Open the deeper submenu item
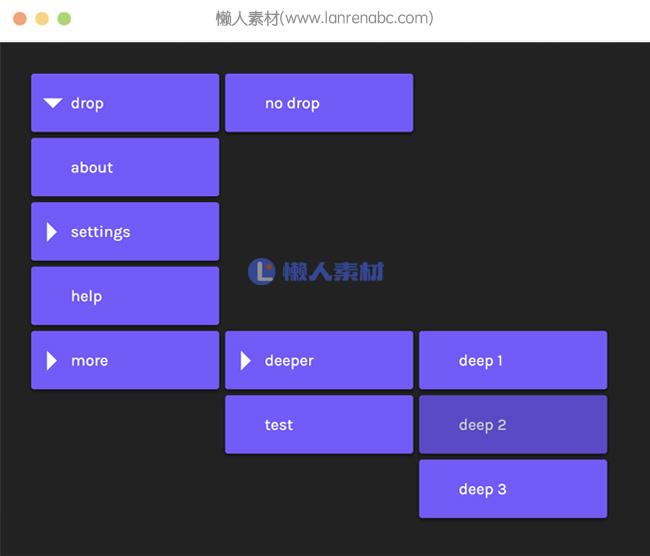The image size is (650, 556). click(x=319, y=360)
